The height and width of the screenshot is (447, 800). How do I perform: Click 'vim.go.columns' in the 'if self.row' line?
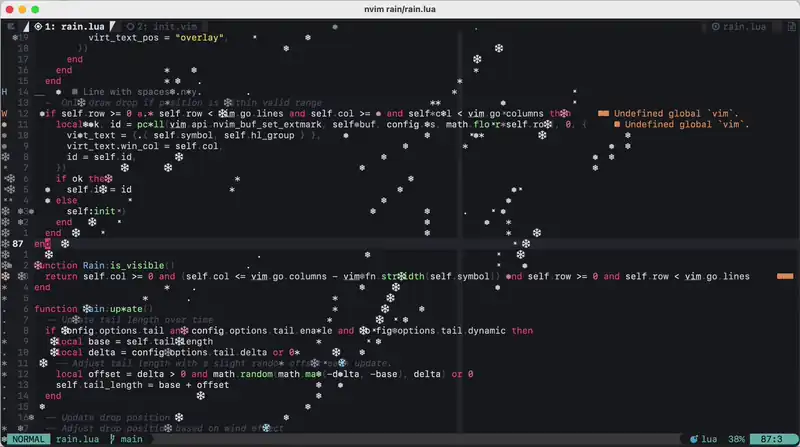[506, 113]
